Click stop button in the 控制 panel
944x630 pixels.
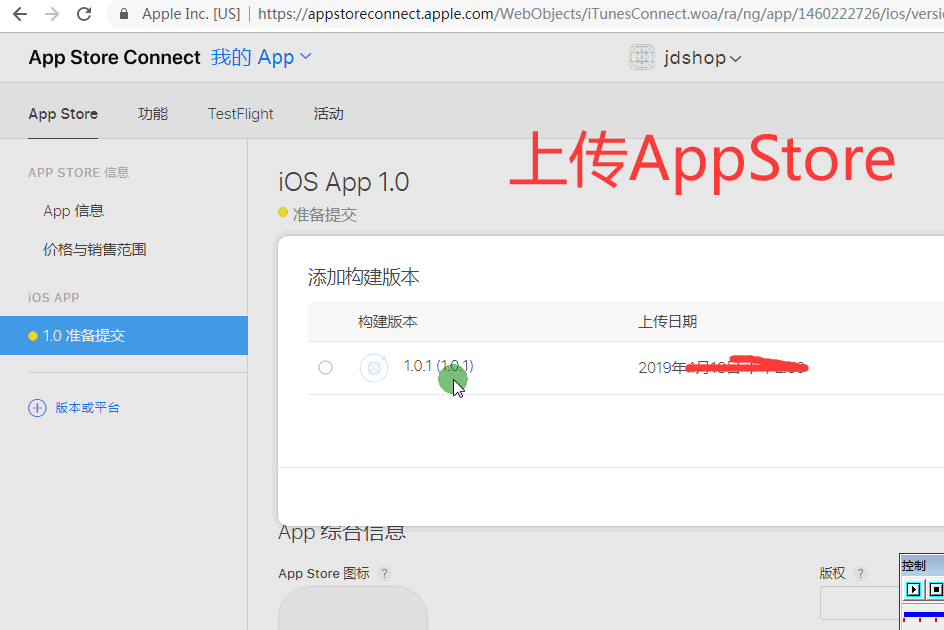pos(936,589)
